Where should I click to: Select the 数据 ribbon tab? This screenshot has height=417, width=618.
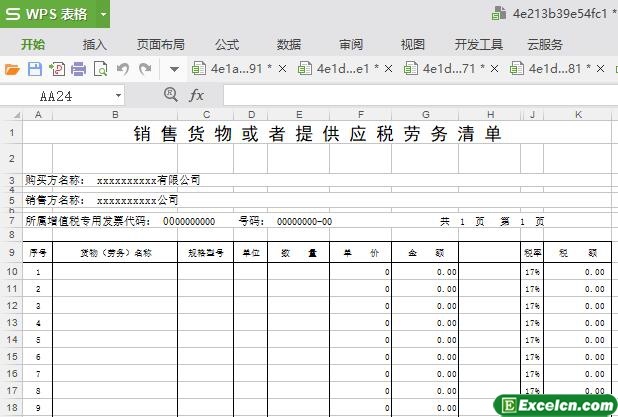tap(289, 45)
